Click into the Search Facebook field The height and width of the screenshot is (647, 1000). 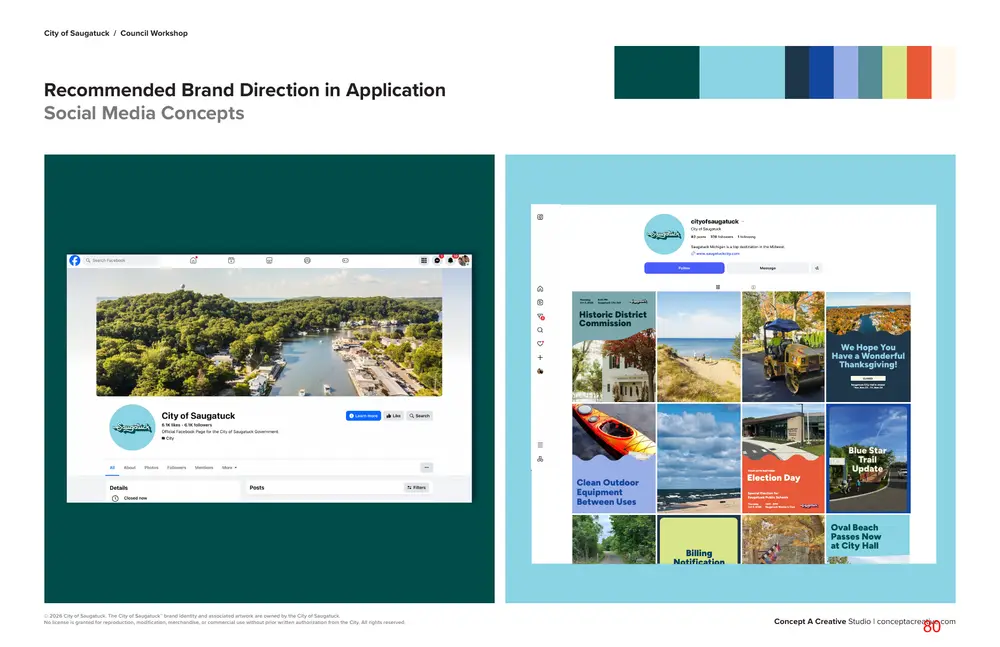121,260
